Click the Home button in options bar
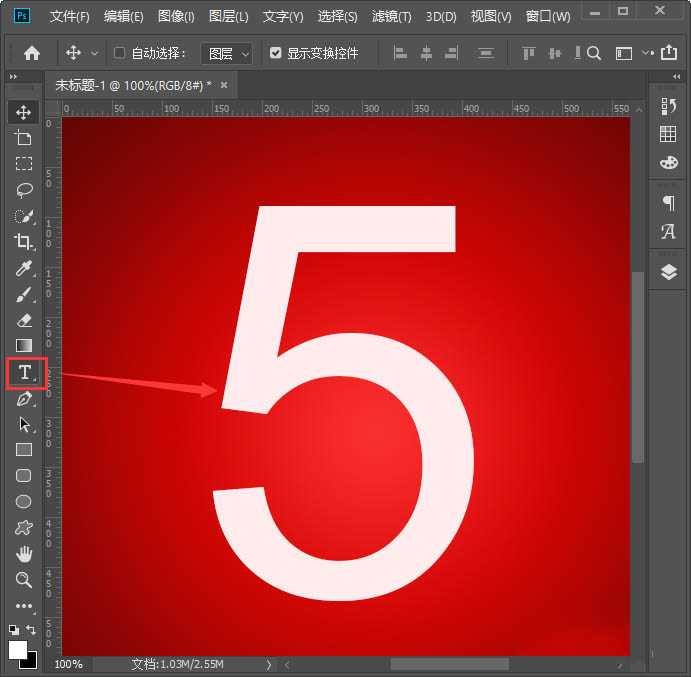Screen dimensions: 691x677 32,53
